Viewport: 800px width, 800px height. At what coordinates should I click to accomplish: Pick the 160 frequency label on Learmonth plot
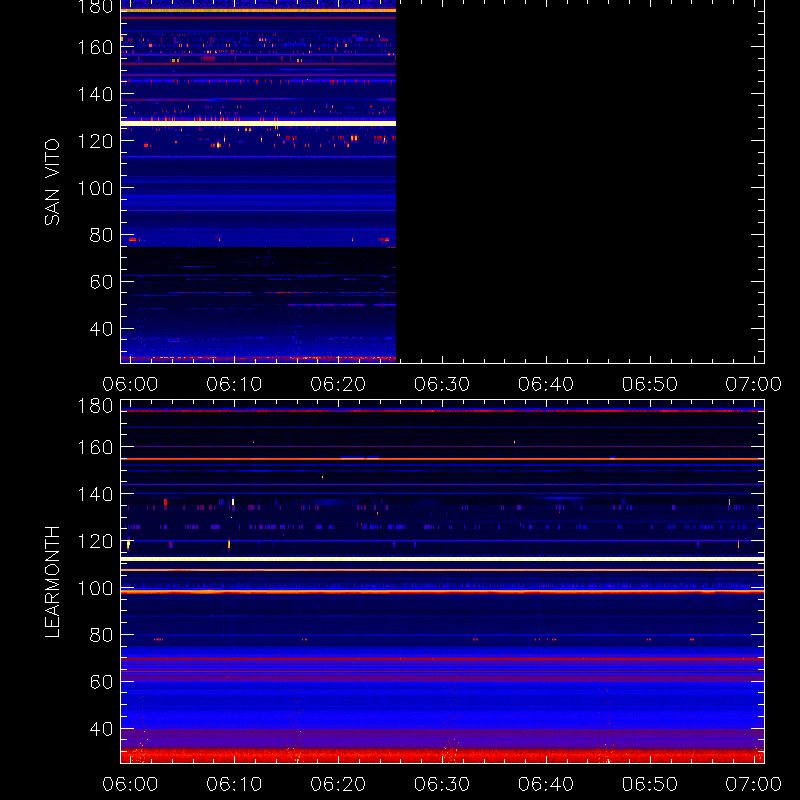[95, 447]
